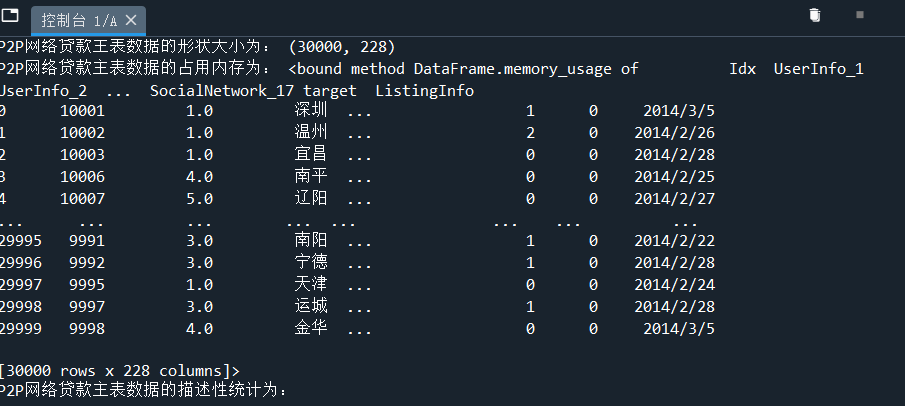The width and height of the screenshot is (905, 406).
Task: Click the 描述性统计为 output line at bottom
Action: [x=146, y=391]
